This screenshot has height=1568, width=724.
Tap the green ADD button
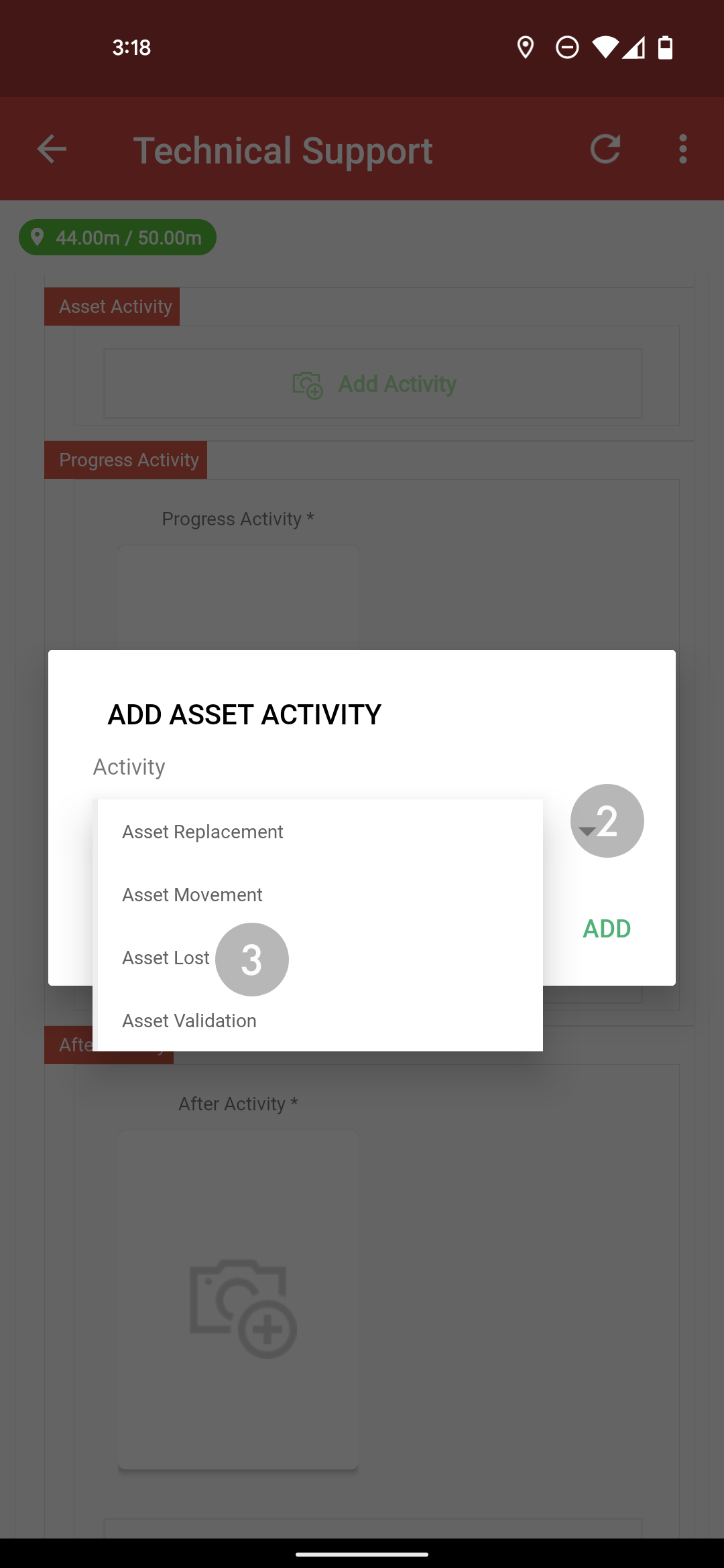(x=607, y=929)
